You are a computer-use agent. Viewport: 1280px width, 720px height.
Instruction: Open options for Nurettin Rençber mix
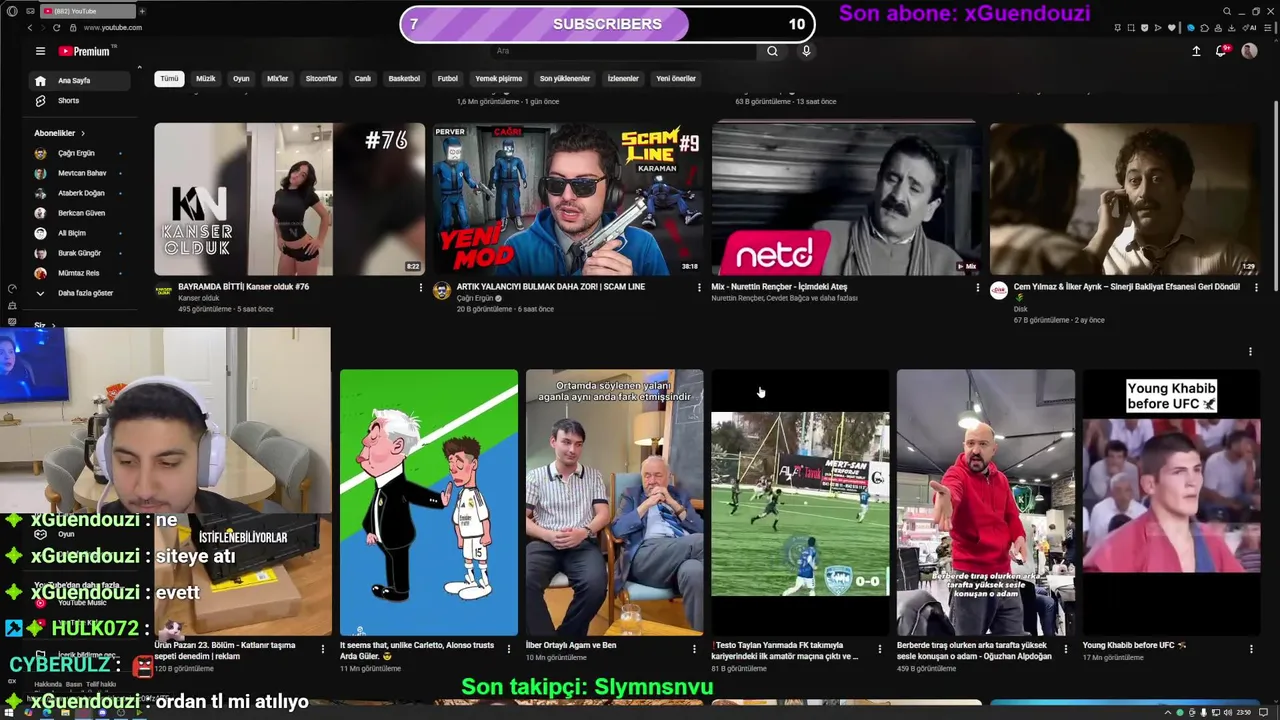pyautogui.click(x=977, y=287)
